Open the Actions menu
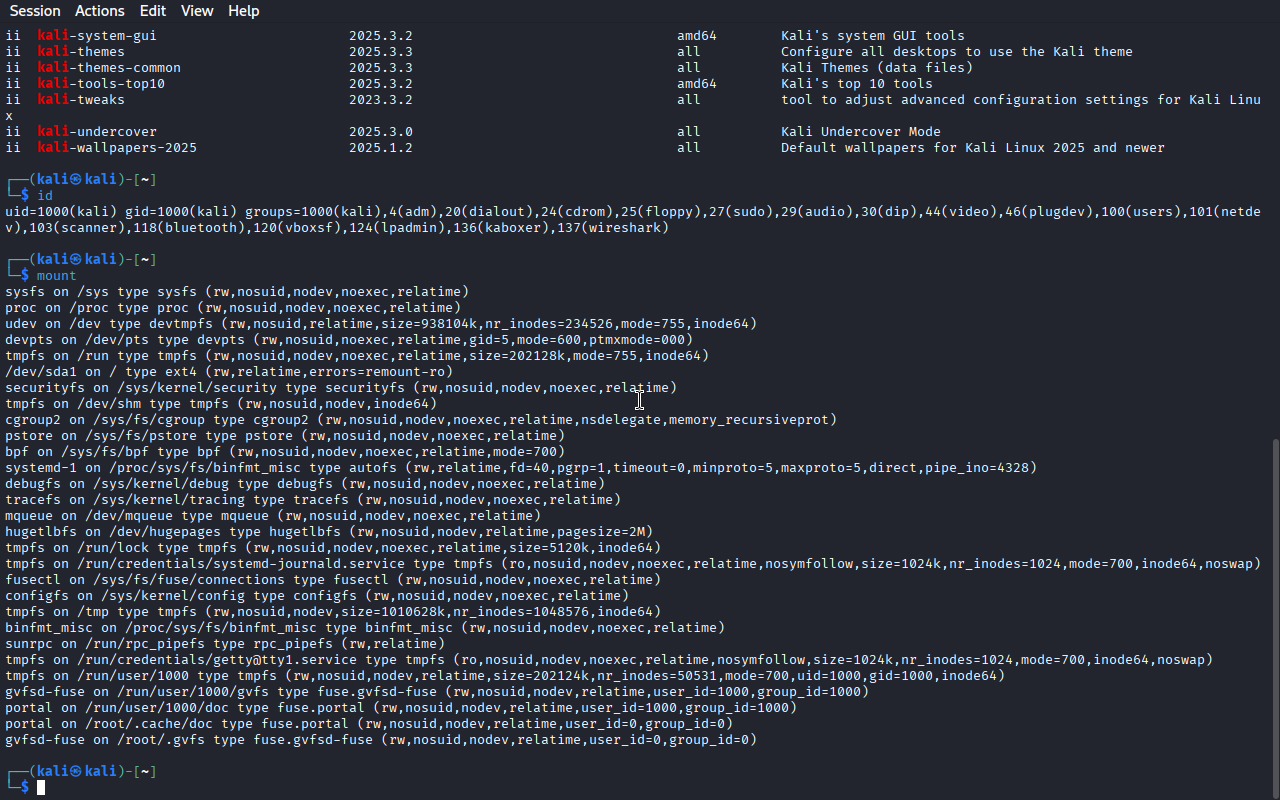This screenshot has width=1280, height=800. point(99,11)
